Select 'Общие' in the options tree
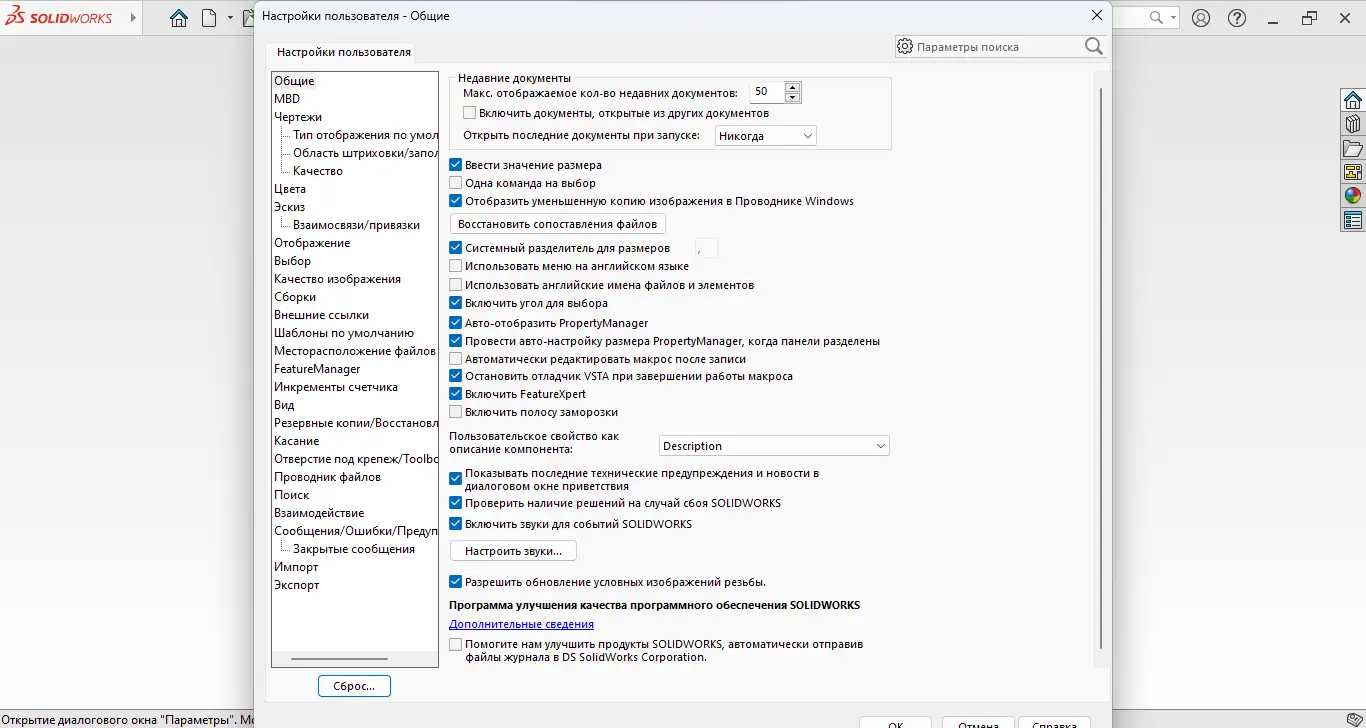Viewport: 1366px width, 728px height. click(x=294, y=81)
